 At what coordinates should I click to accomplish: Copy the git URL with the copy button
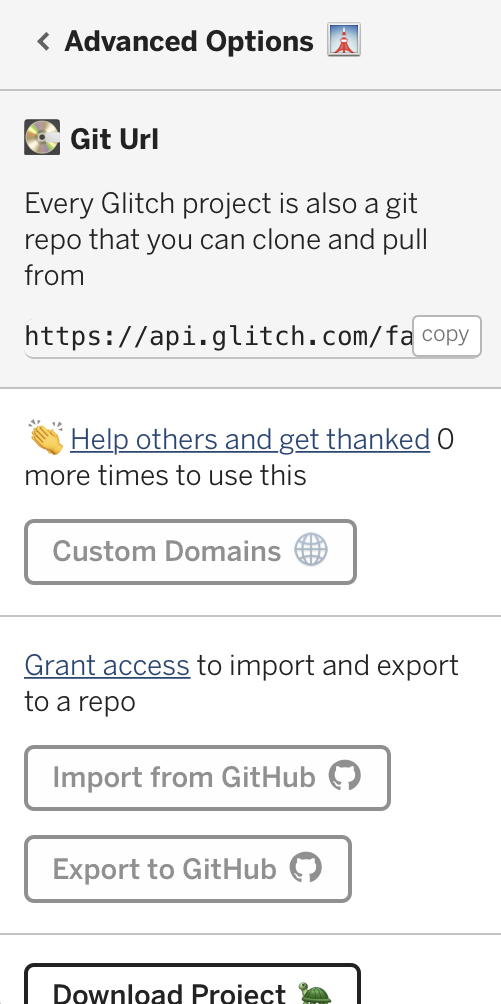point(447,336)
